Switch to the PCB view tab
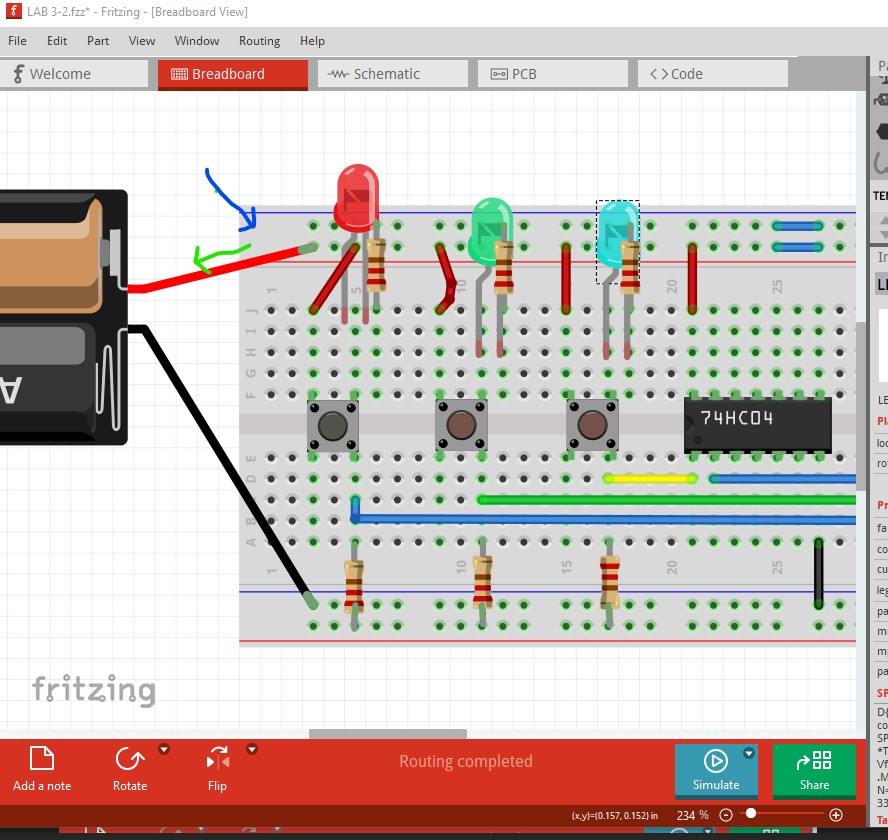 552,74
